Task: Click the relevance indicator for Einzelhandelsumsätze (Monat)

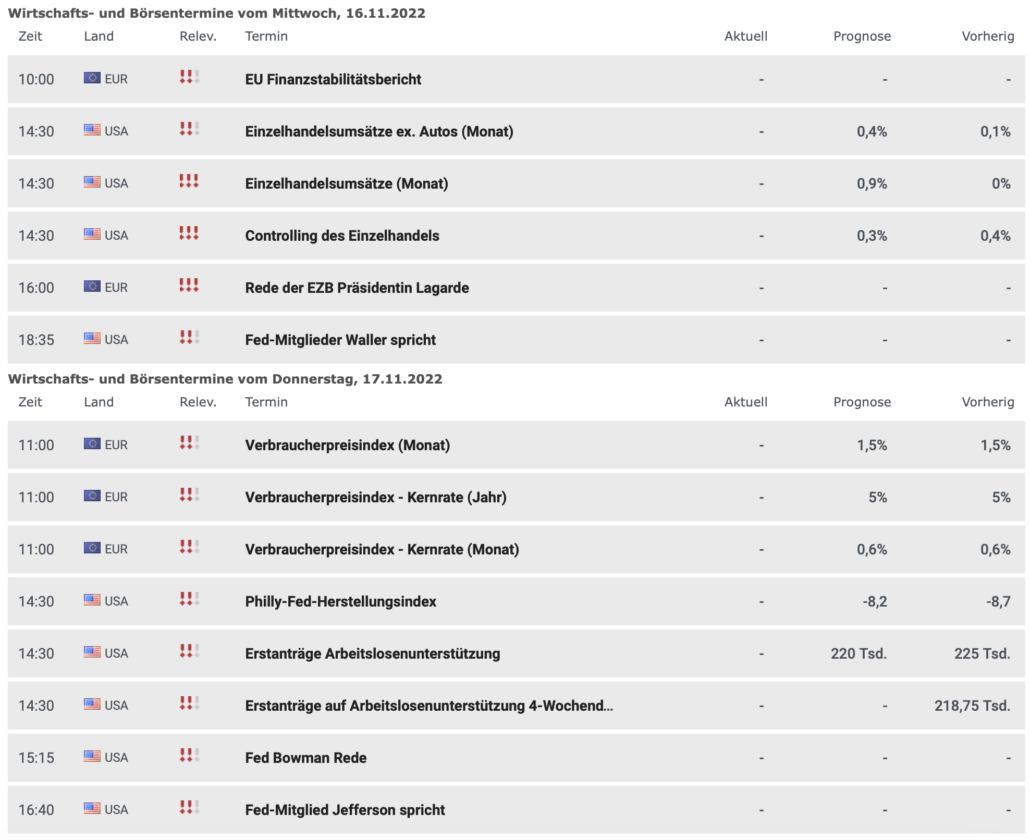Action: click(x=189, y=182)
